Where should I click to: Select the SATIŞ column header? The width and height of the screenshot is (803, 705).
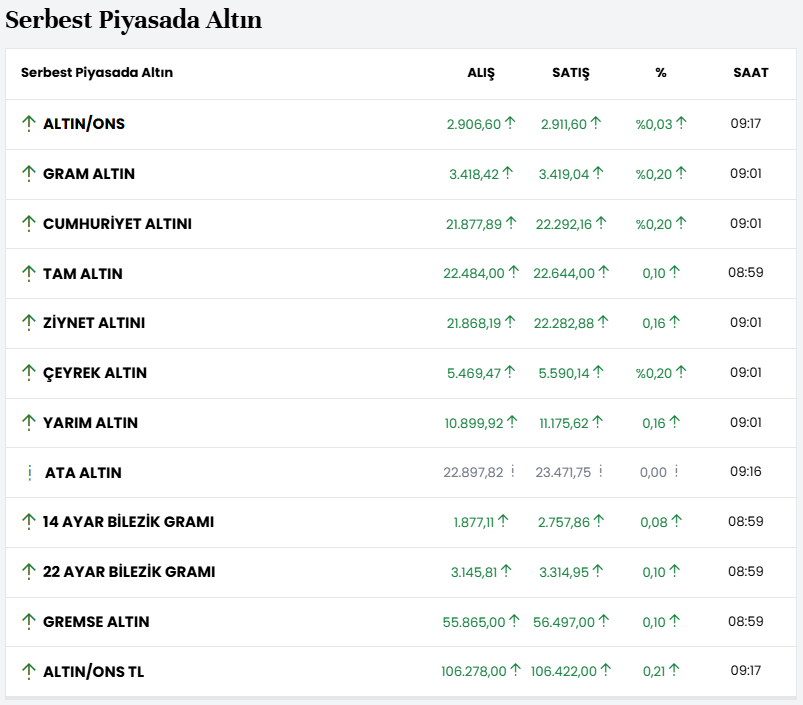571,73
